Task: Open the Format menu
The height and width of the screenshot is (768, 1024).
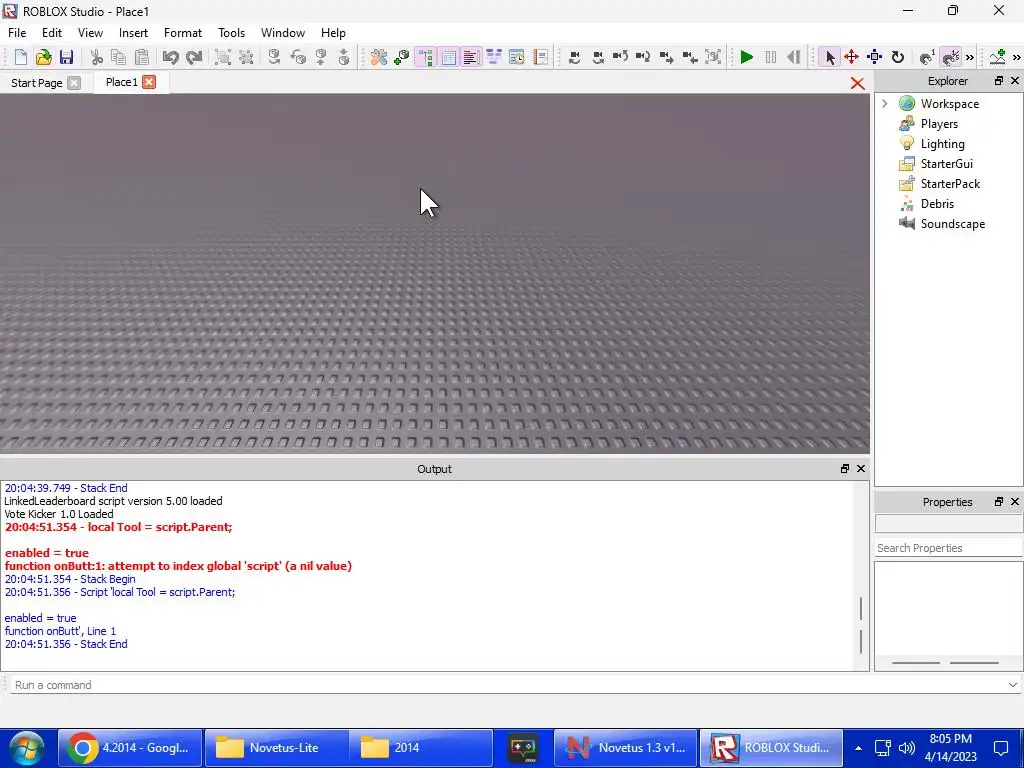Action: (183, 33)
